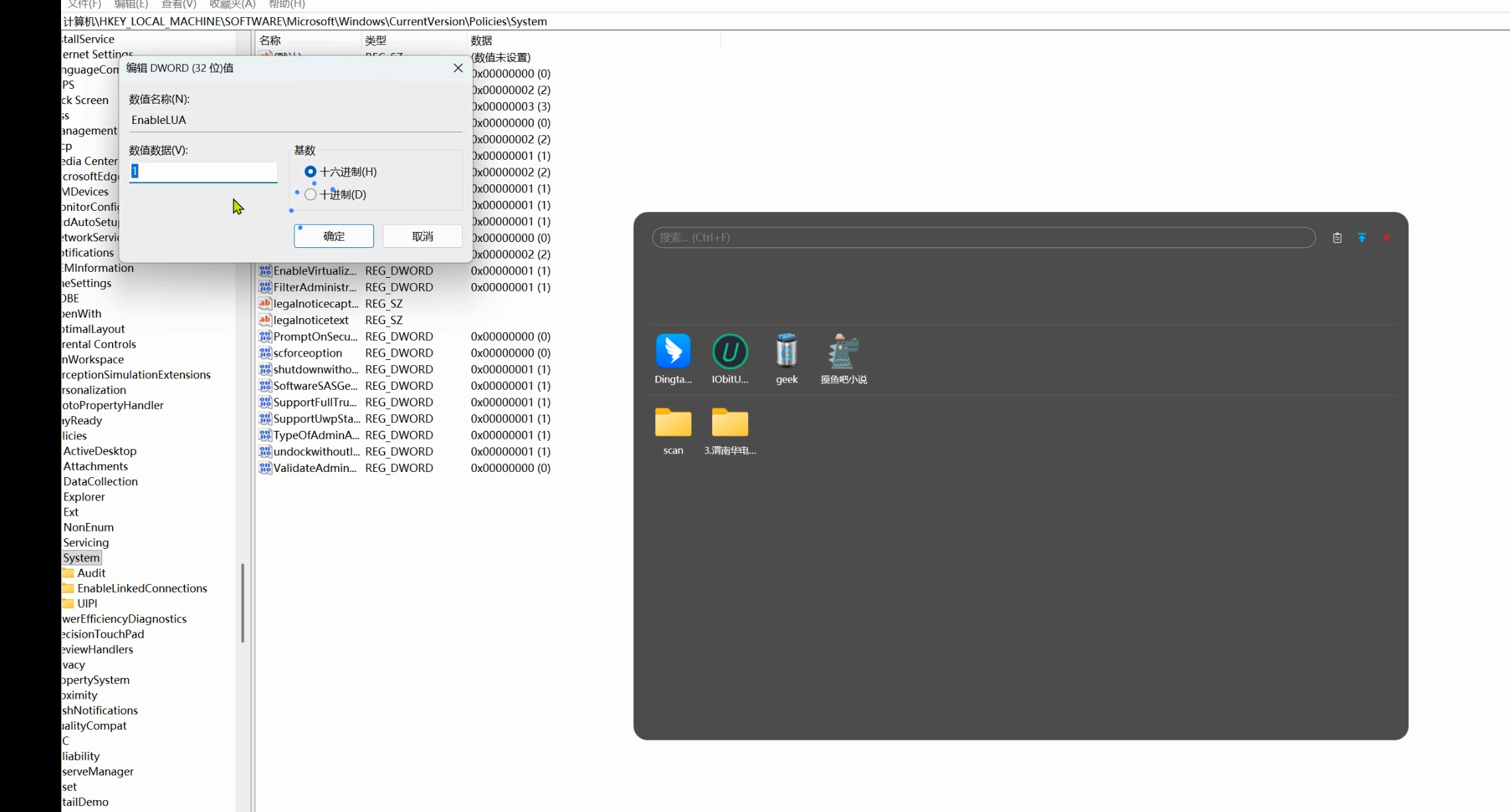1510x812 pixels.
Task: Click the registry tree vertical scrollbar
Action: 243,602
